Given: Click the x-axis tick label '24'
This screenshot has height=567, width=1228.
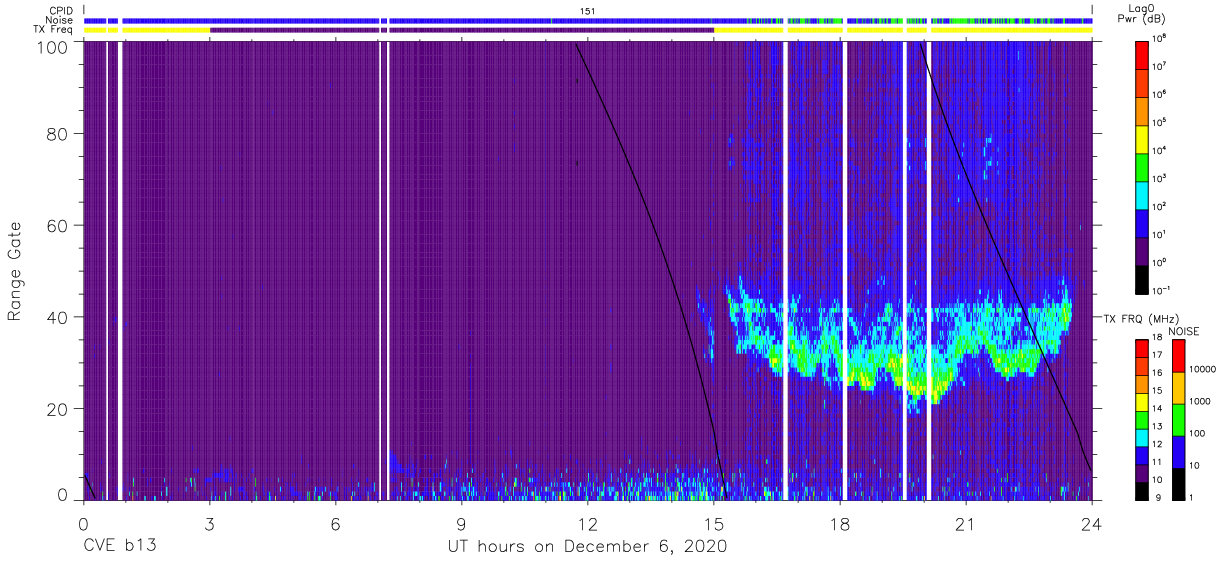Looking at the screenshot, I should 1091,522.
